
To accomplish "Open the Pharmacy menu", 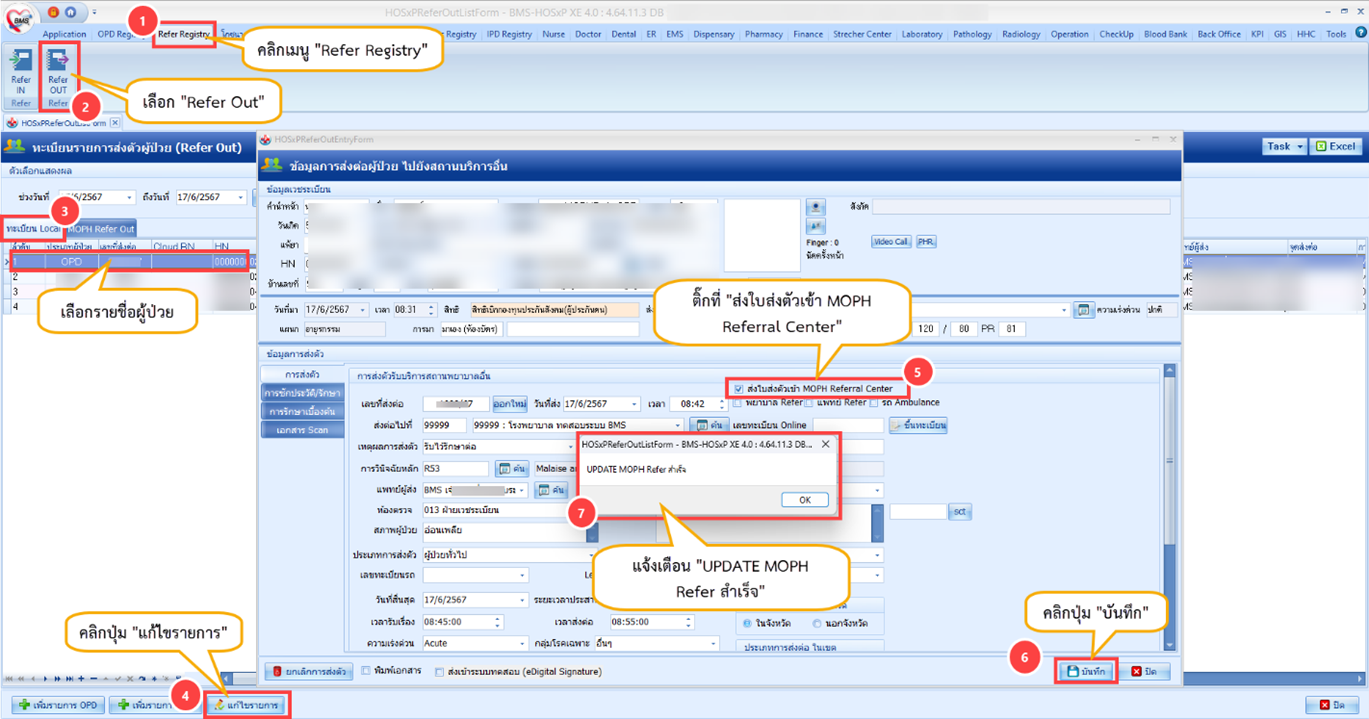I will coord(764,34).
